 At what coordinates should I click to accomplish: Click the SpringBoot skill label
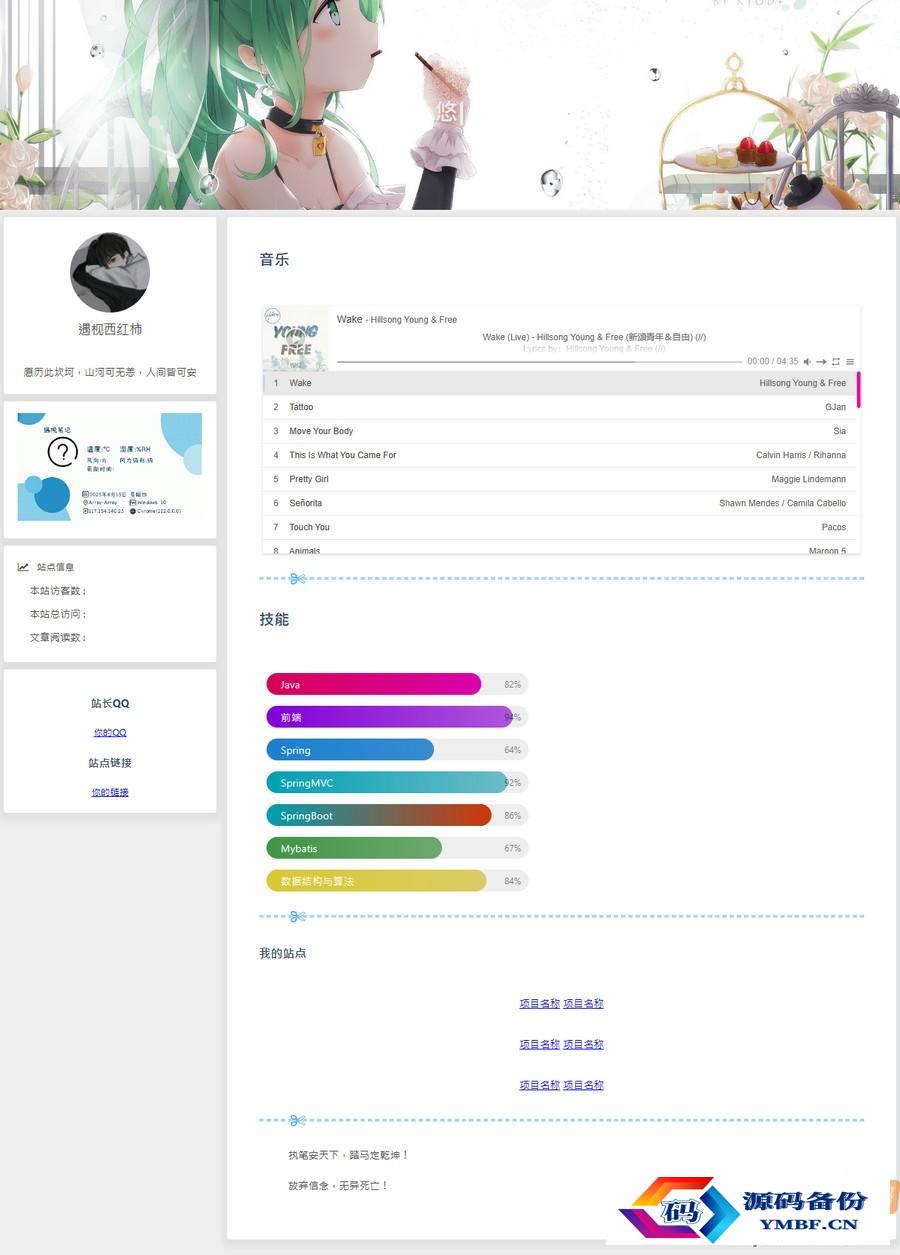pyautogui.click(x=306, y=816)
